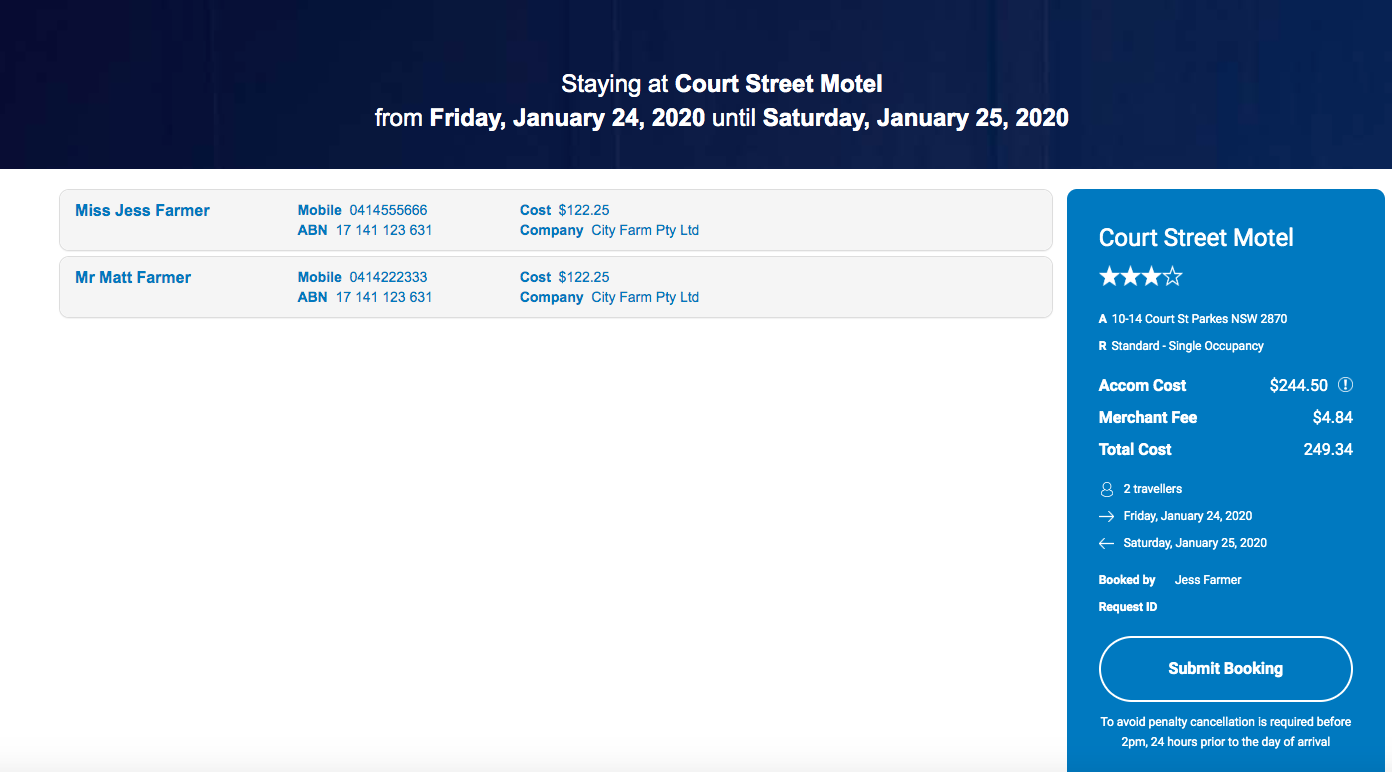Click the Merchant Fee amount $4.84

tap(1332, 417)
